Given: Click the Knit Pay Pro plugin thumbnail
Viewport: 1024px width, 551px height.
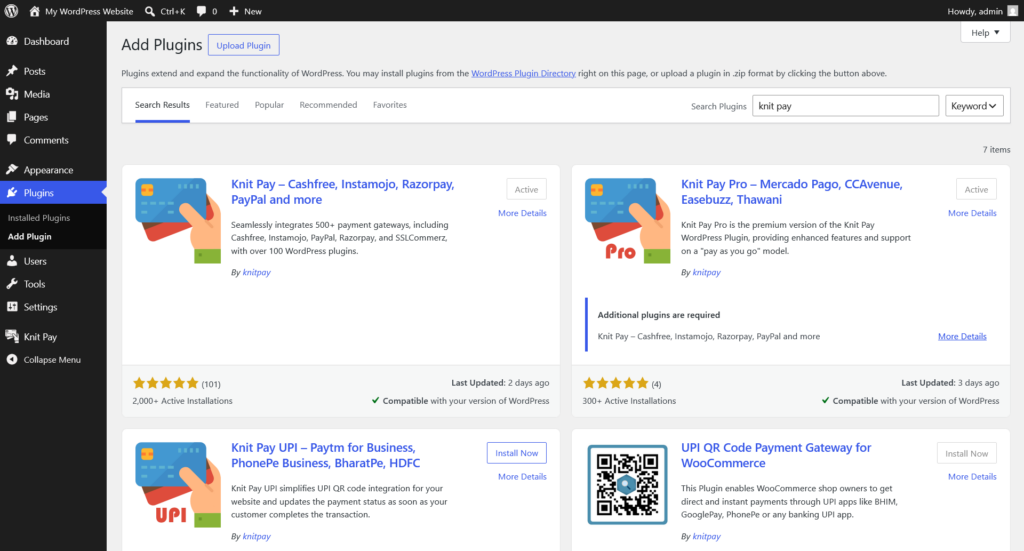Looking at the screenshot, I should 628,221.
